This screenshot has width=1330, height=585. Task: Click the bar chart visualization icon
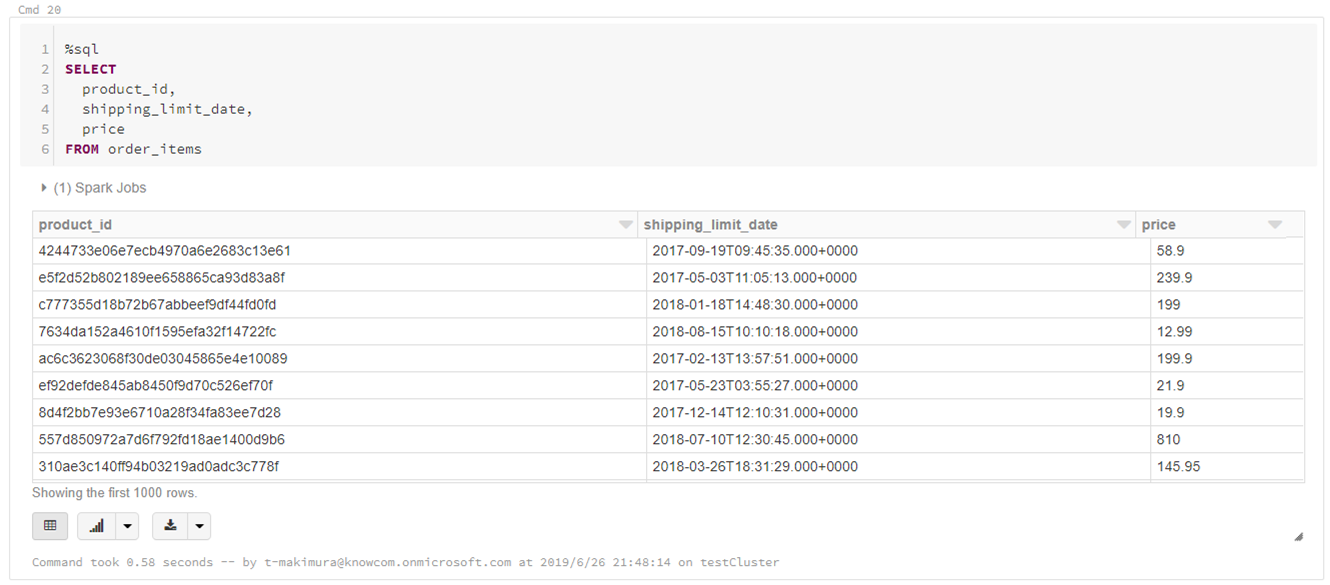point(97,526)
